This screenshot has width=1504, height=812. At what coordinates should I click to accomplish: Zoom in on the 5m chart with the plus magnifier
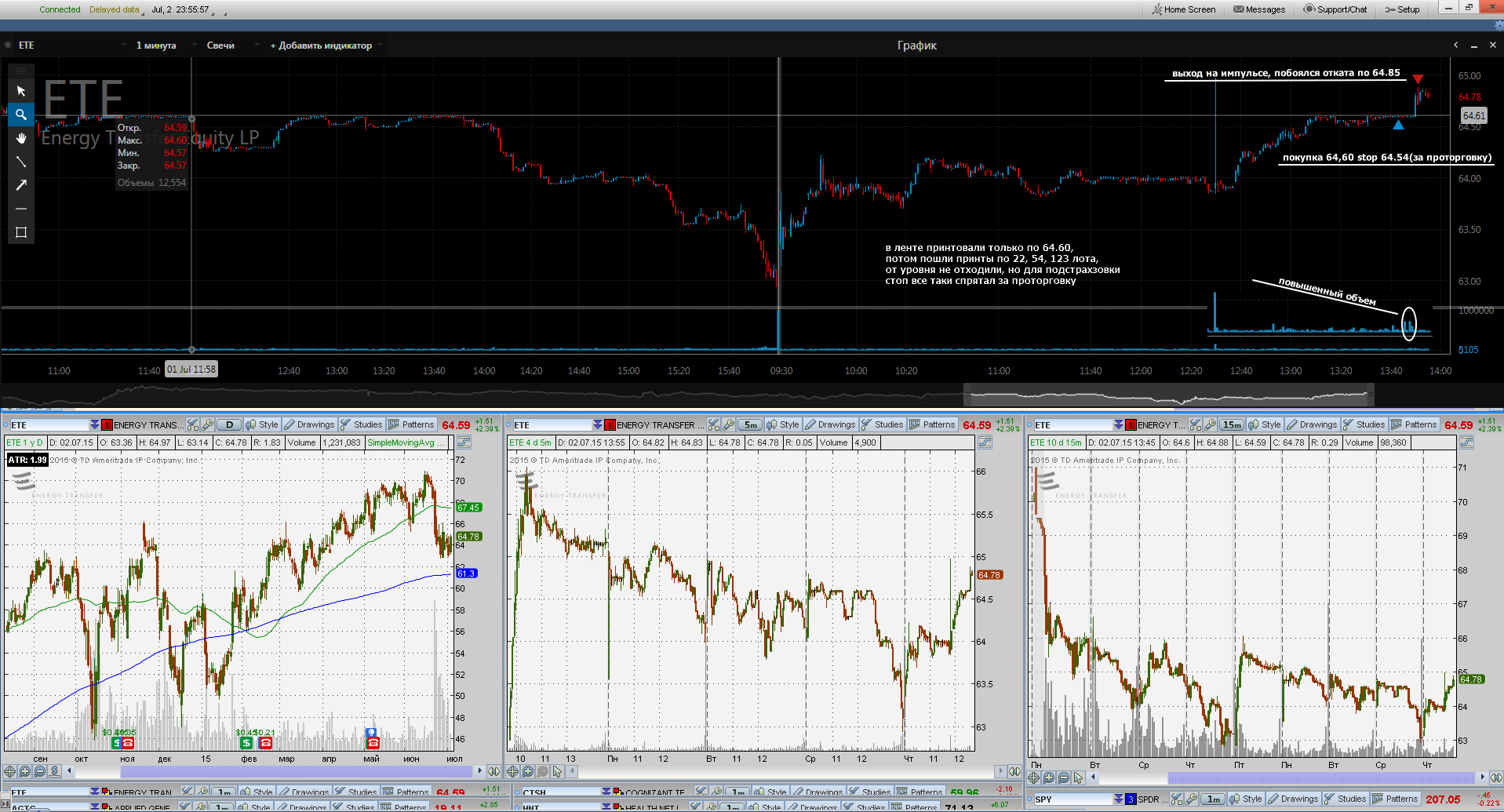(x=528, y=771)
